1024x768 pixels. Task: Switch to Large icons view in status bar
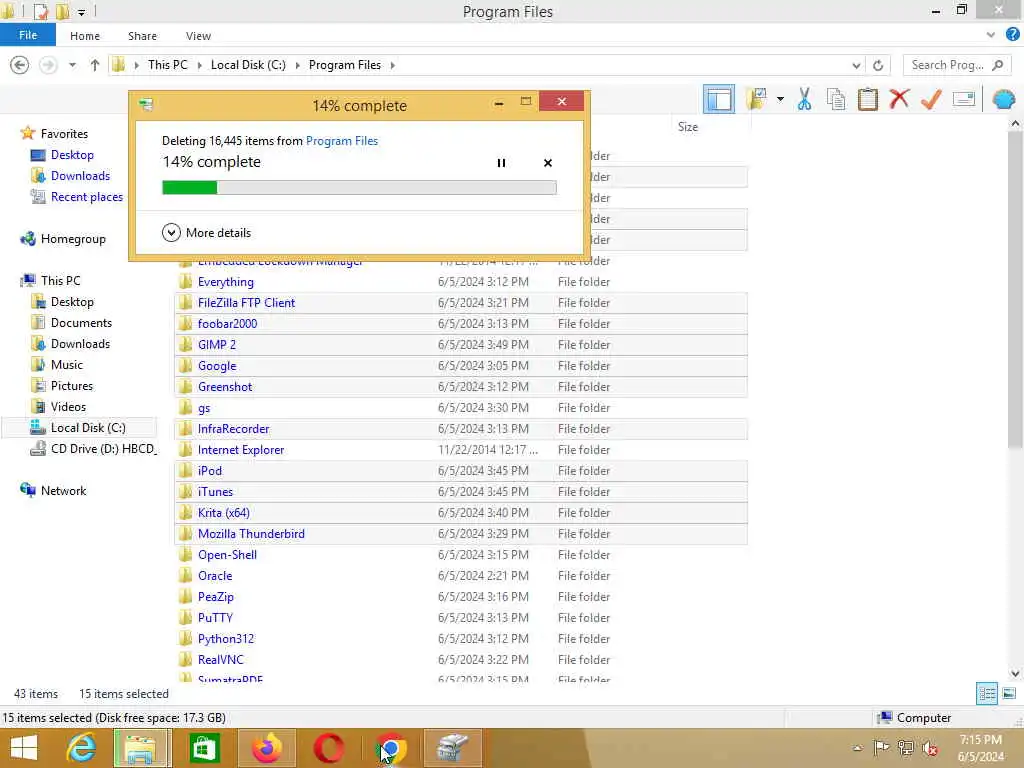click(1009, 694)
